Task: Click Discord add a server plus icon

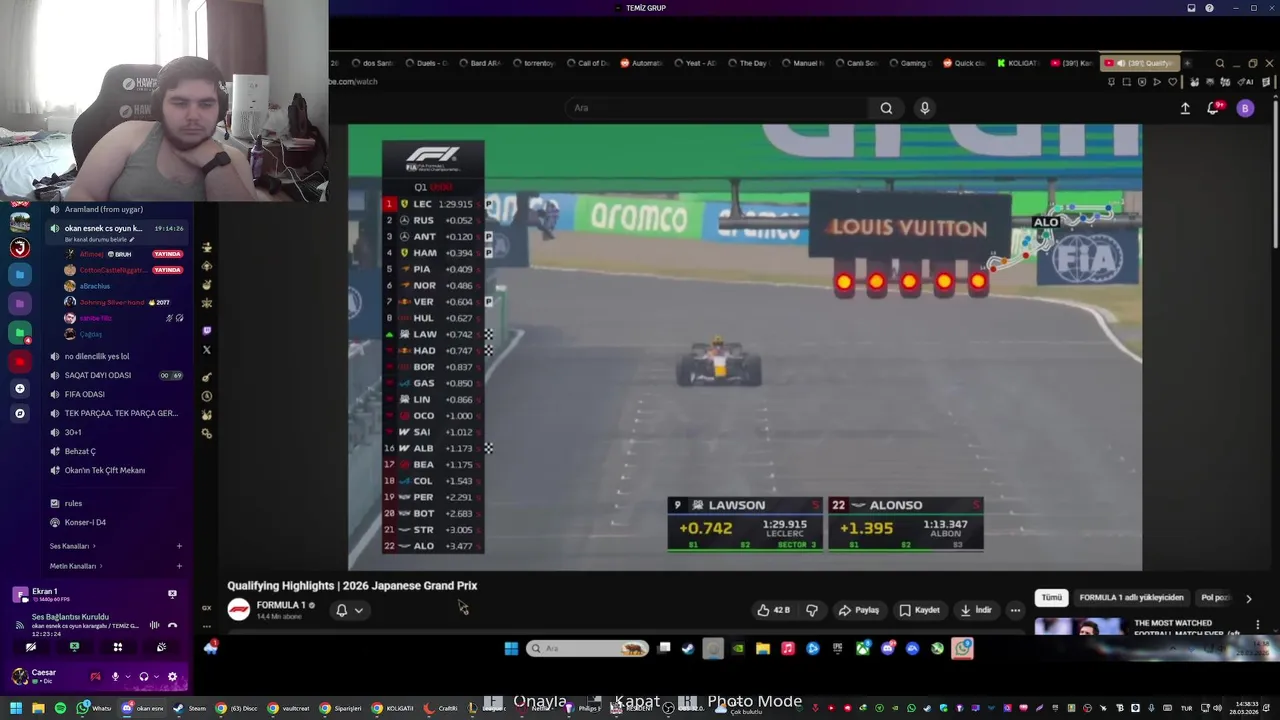Action: click(20, 388)
